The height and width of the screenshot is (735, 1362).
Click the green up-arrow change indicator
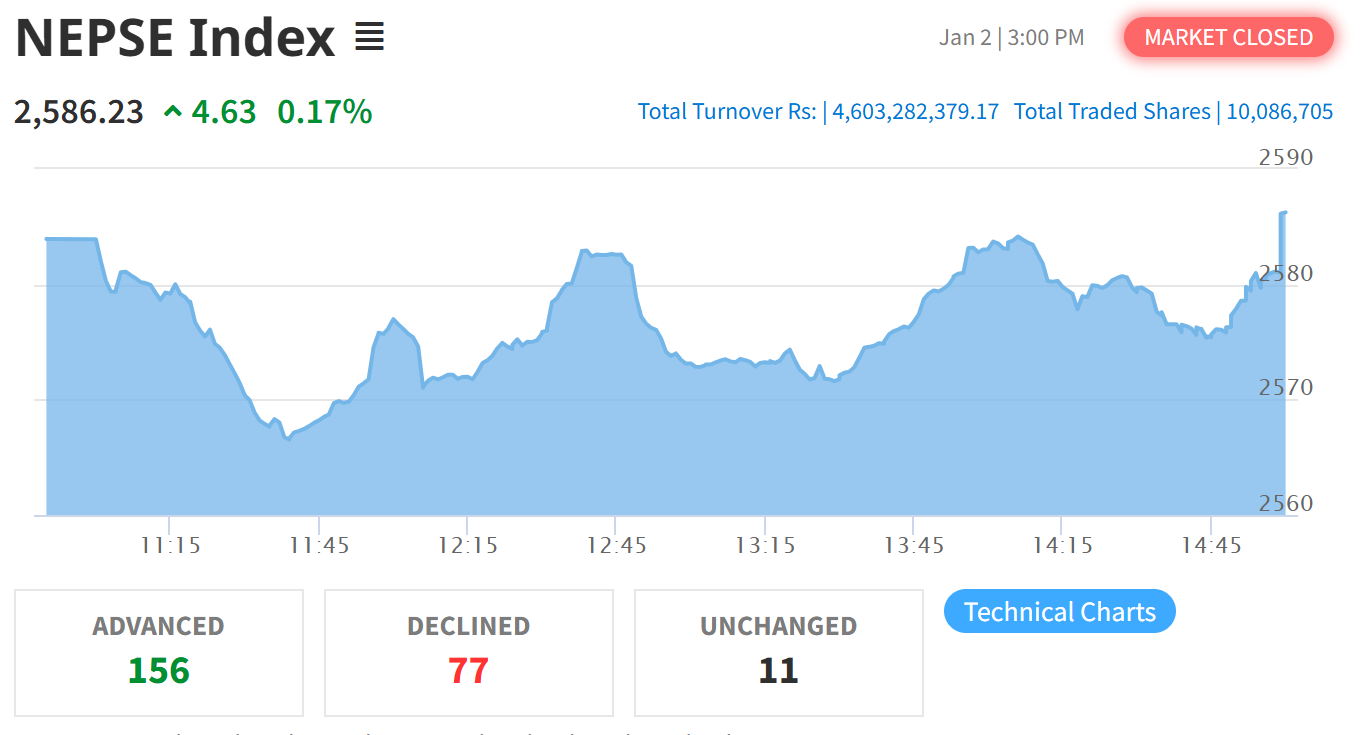coord(173,112)
